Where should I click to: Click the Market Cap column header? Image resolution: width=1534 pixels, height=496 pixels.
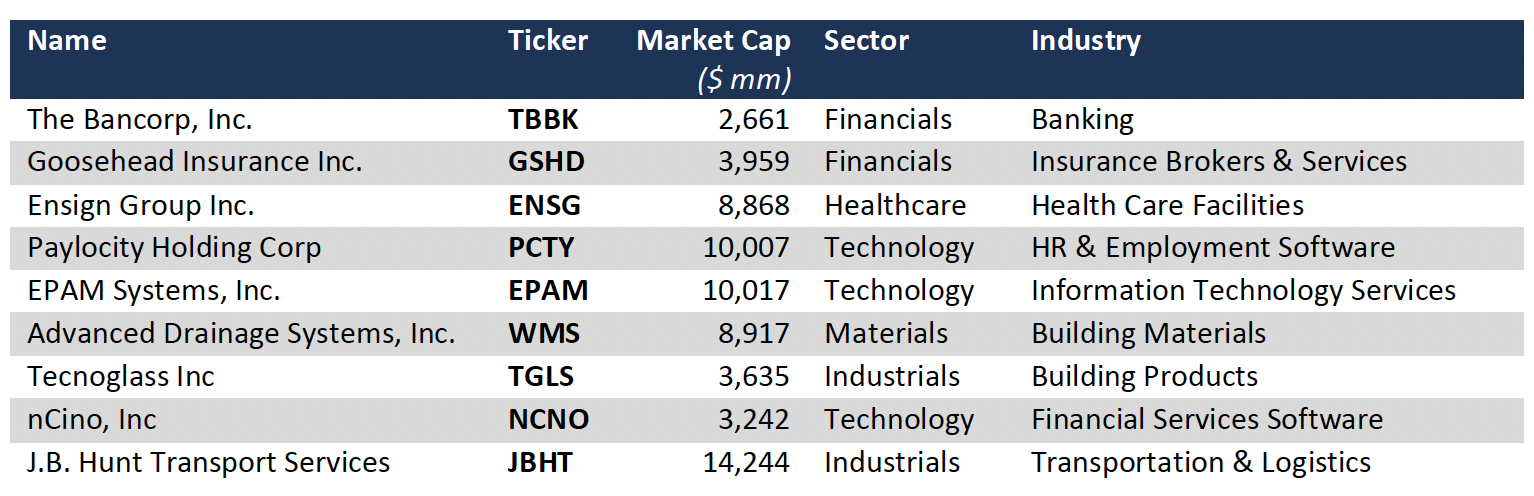coord(713,41)
